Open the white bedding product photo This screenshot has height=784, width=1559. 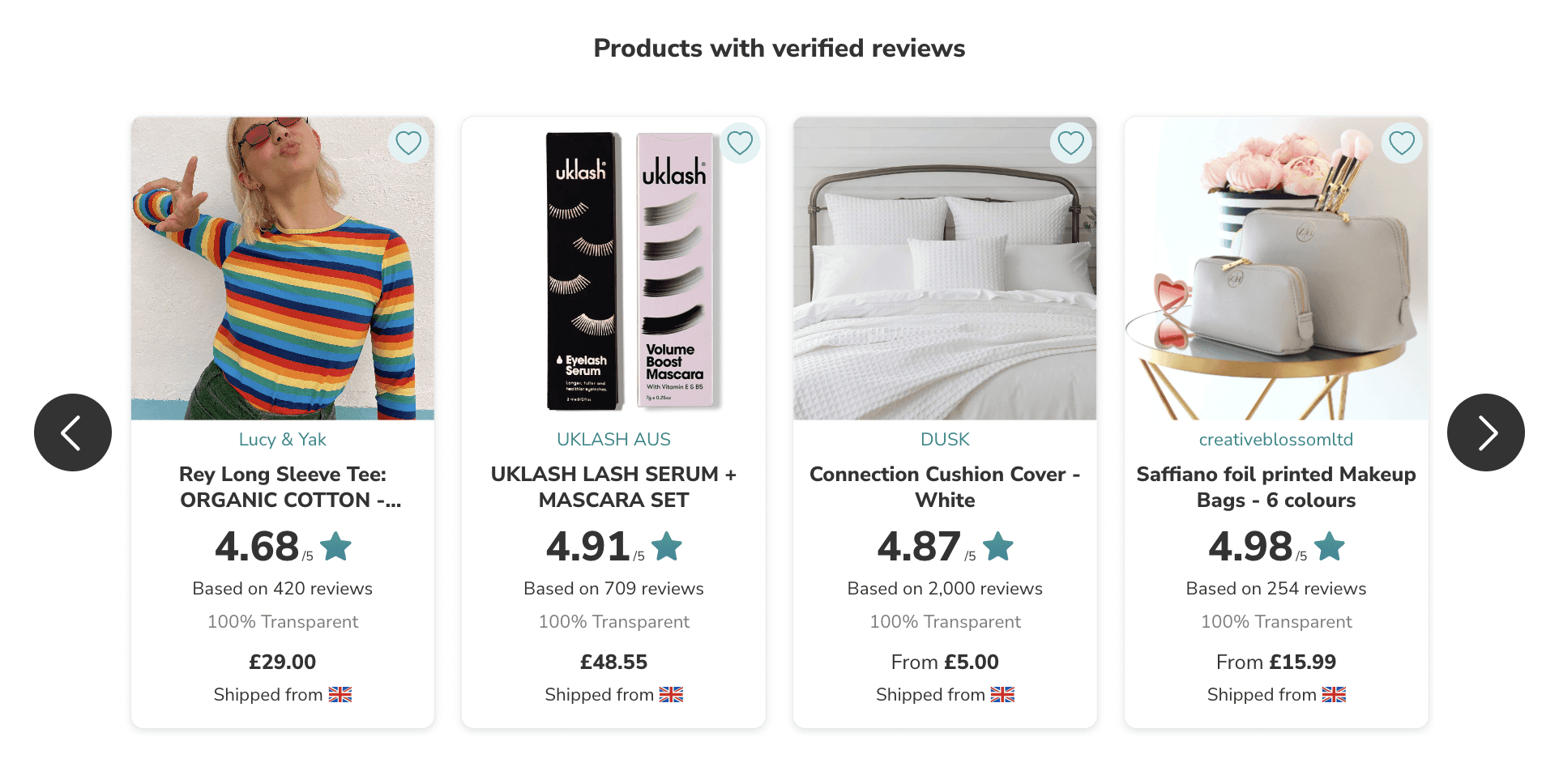tap(945, 269)
